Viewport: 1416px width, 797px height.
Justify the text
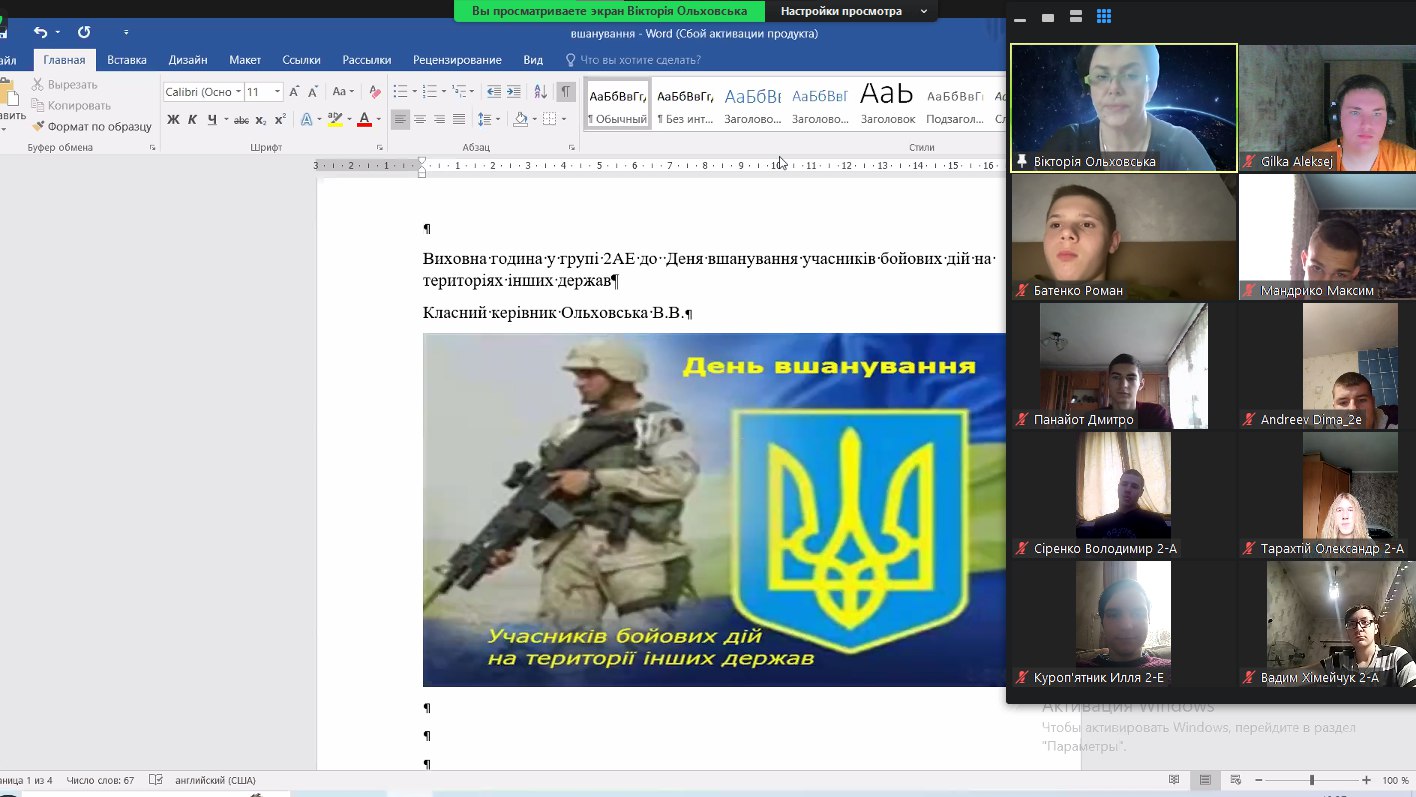(459, 120)
